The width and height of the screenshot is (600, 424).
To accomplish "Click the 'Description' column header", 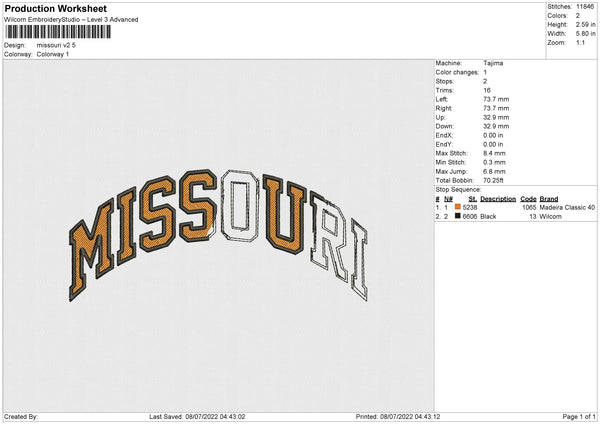I will [498, 199].
